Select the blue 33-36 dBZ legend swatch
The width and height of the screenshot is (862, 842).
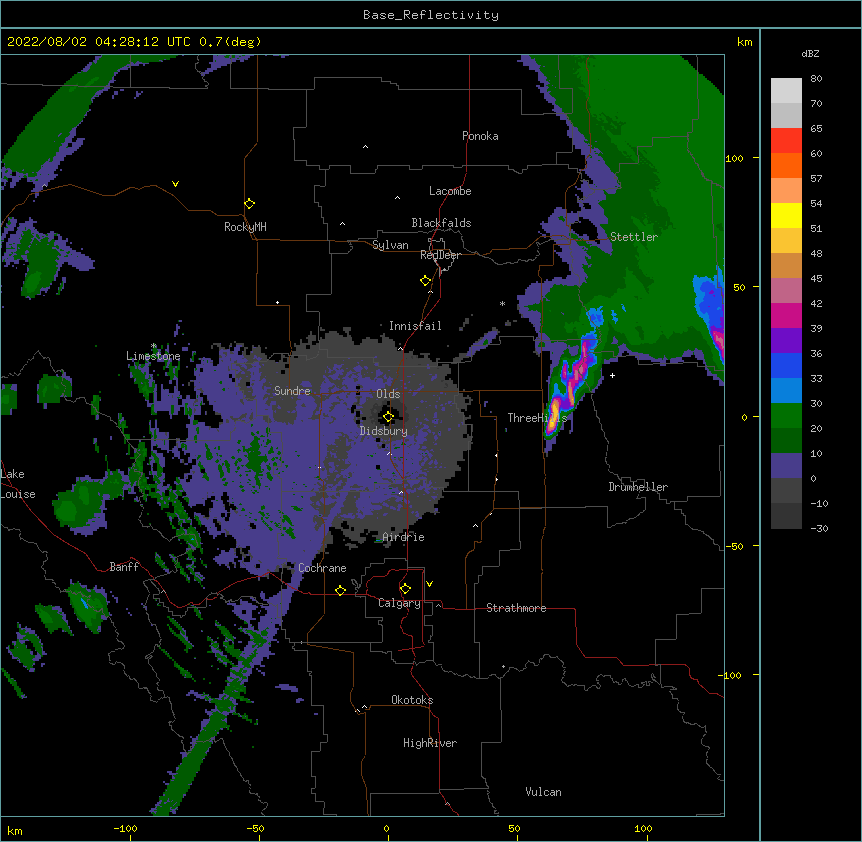point(786,365)
